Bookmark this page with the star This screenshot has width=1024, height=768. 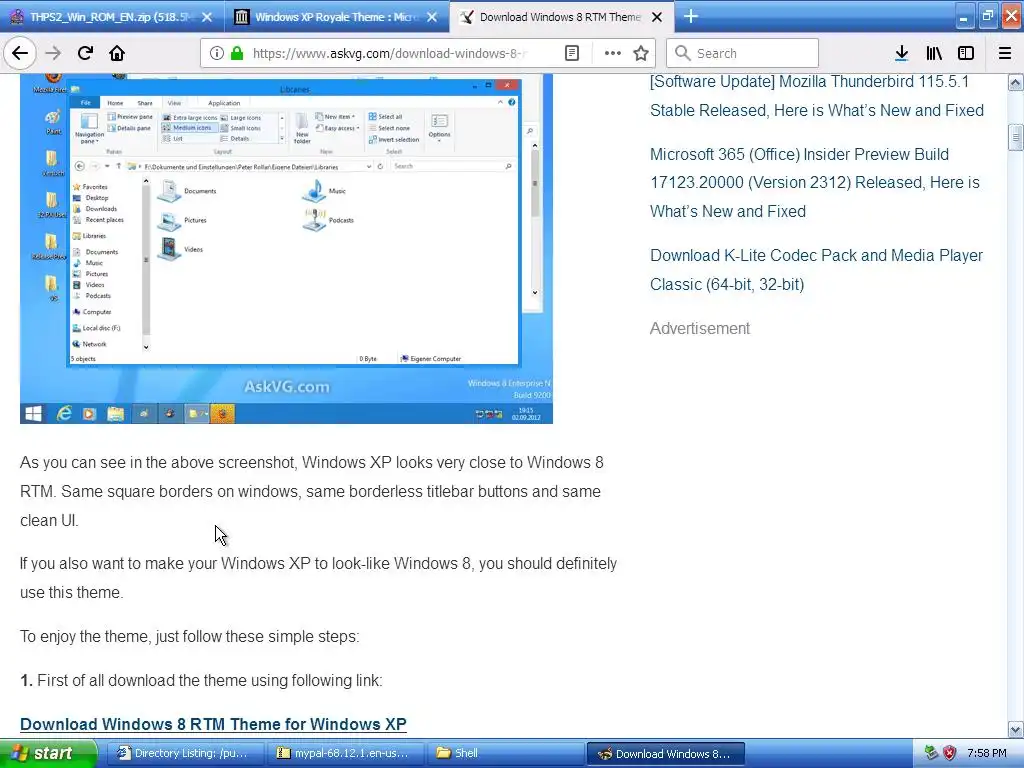[641, 53]
